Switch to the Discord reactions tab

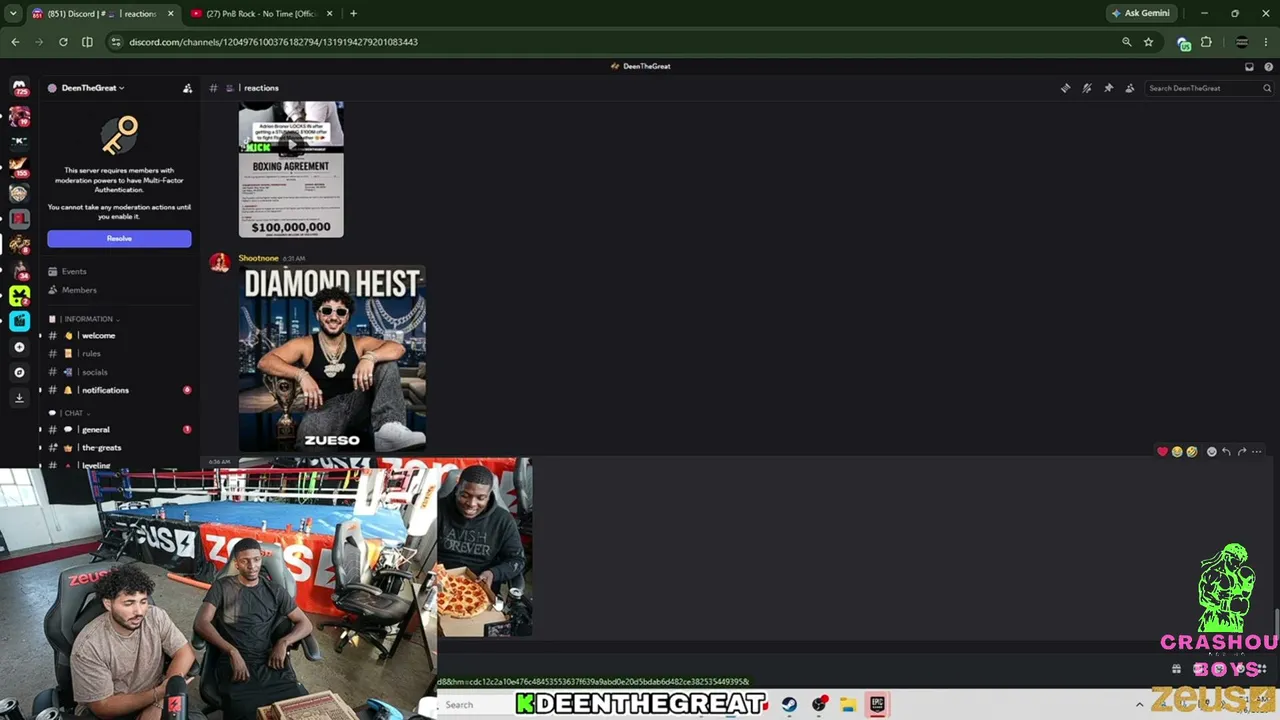pos(102,13)
